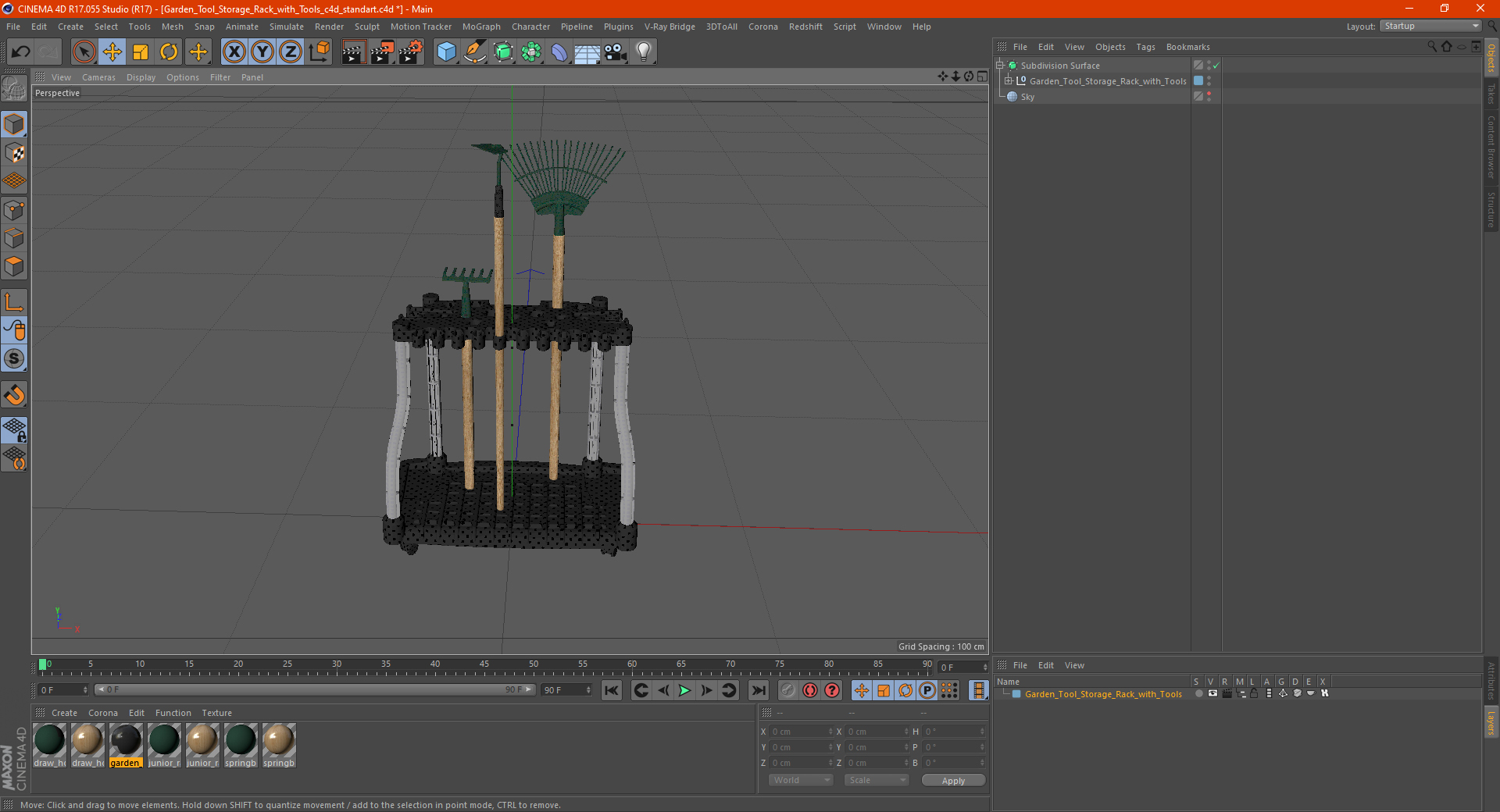Add a Cube primitive object
The image size is (1500, 812).
coord(446,52)
